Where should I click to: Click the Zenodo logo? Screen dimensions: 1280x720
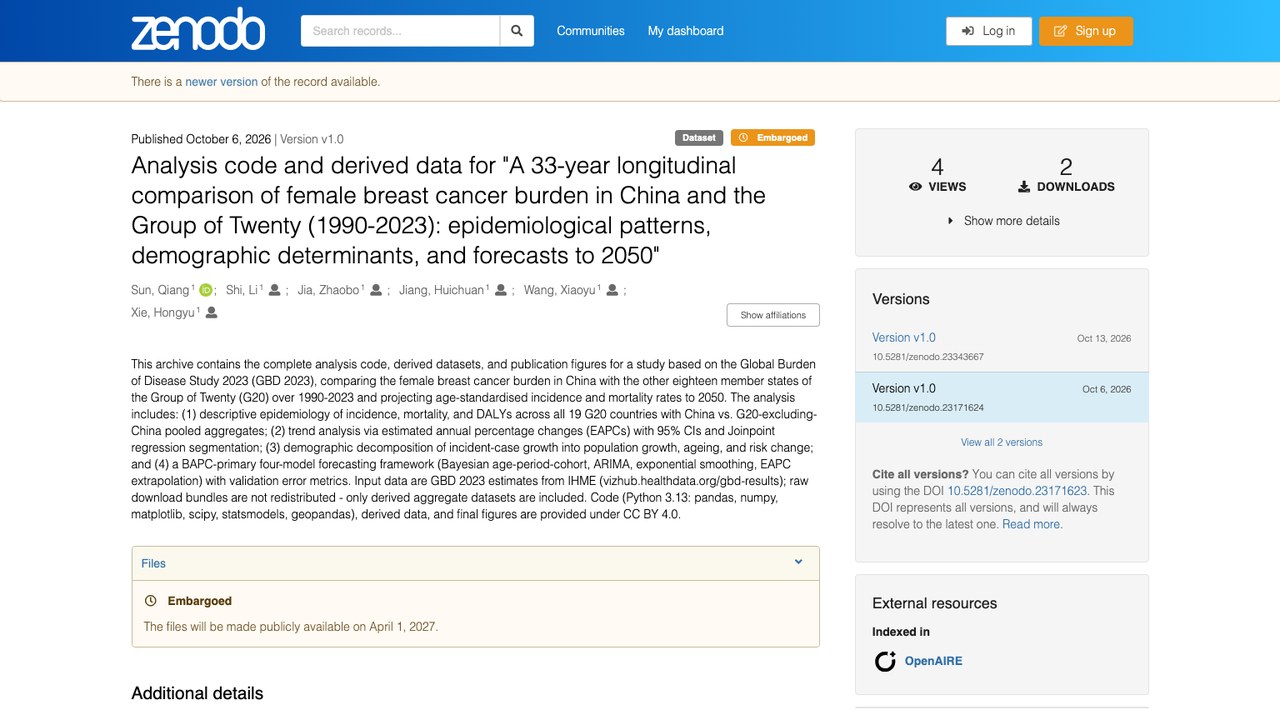tap(198, 31)
